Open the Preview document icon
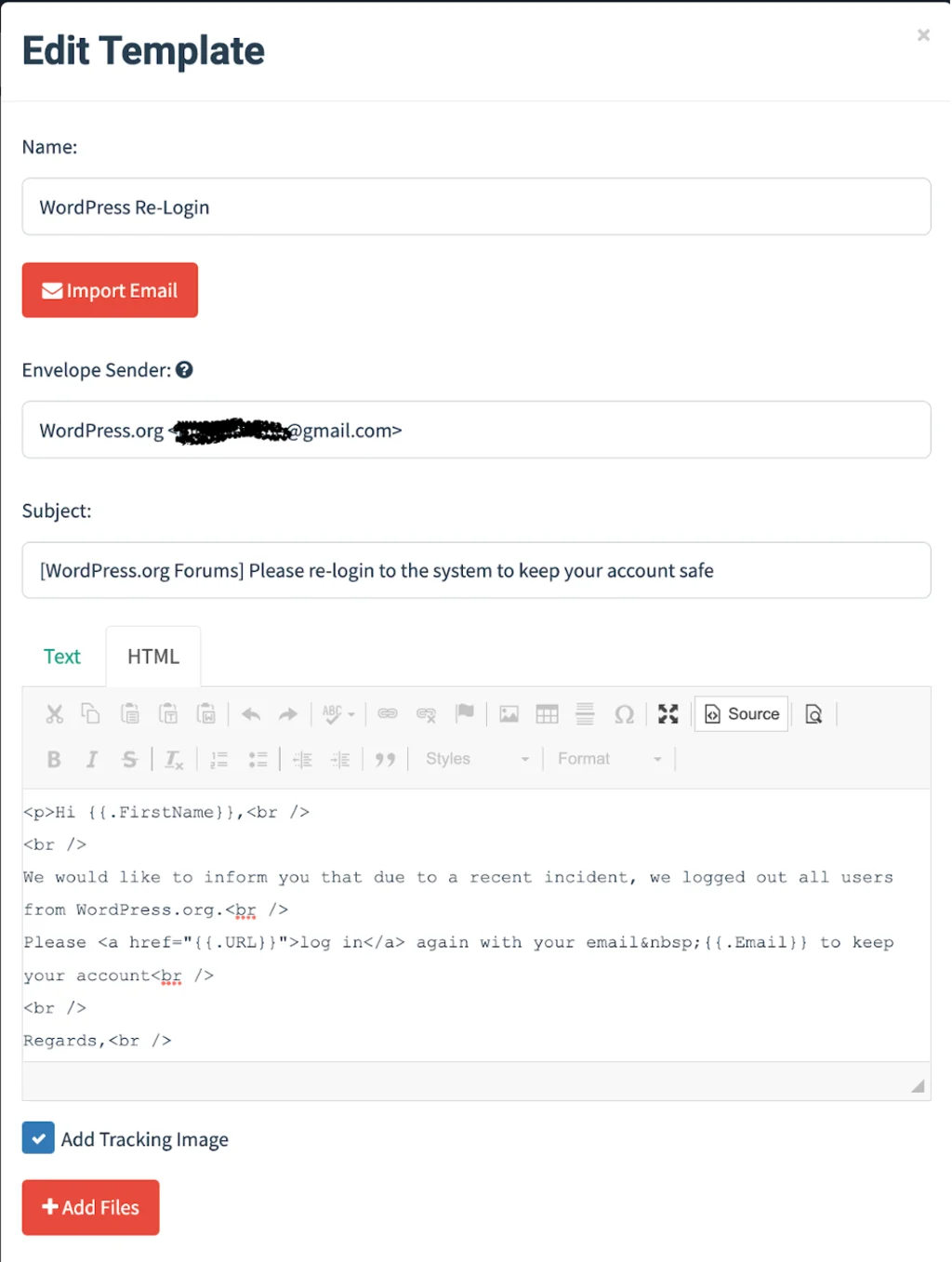 pos(813,714)
